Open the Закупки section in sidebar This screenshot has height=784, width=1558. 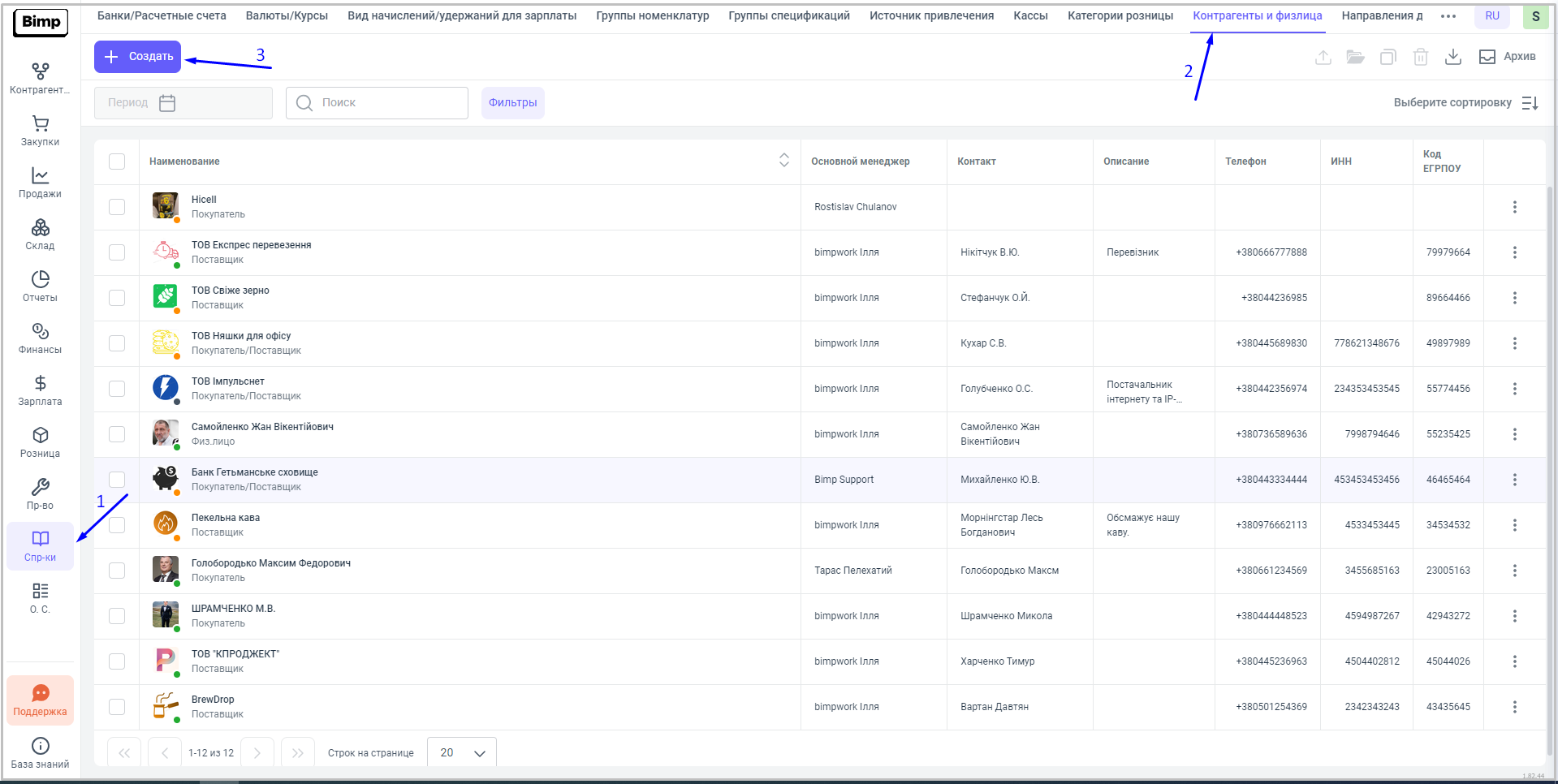point(40,131)
